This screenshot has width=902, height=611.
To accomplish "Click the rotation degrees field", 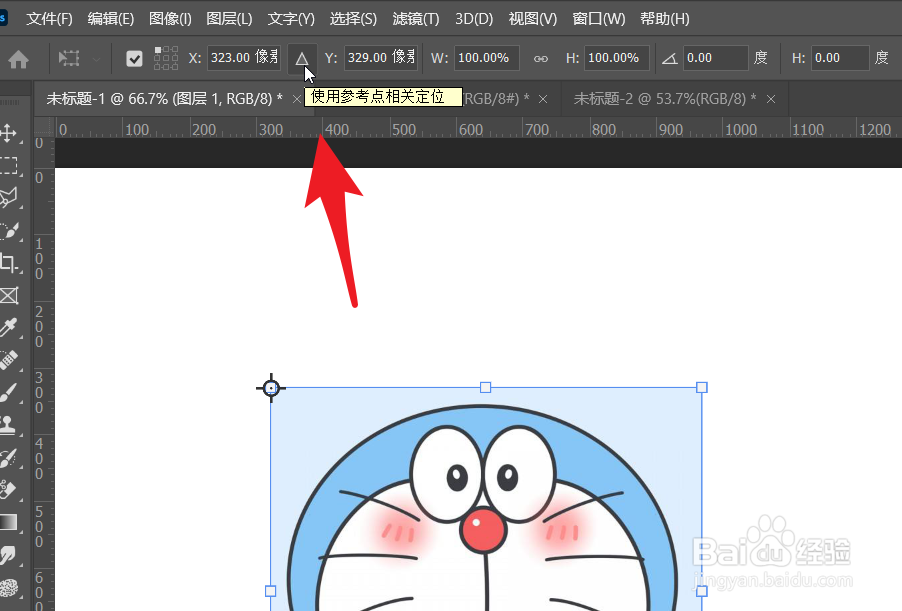I will [716, 58].
